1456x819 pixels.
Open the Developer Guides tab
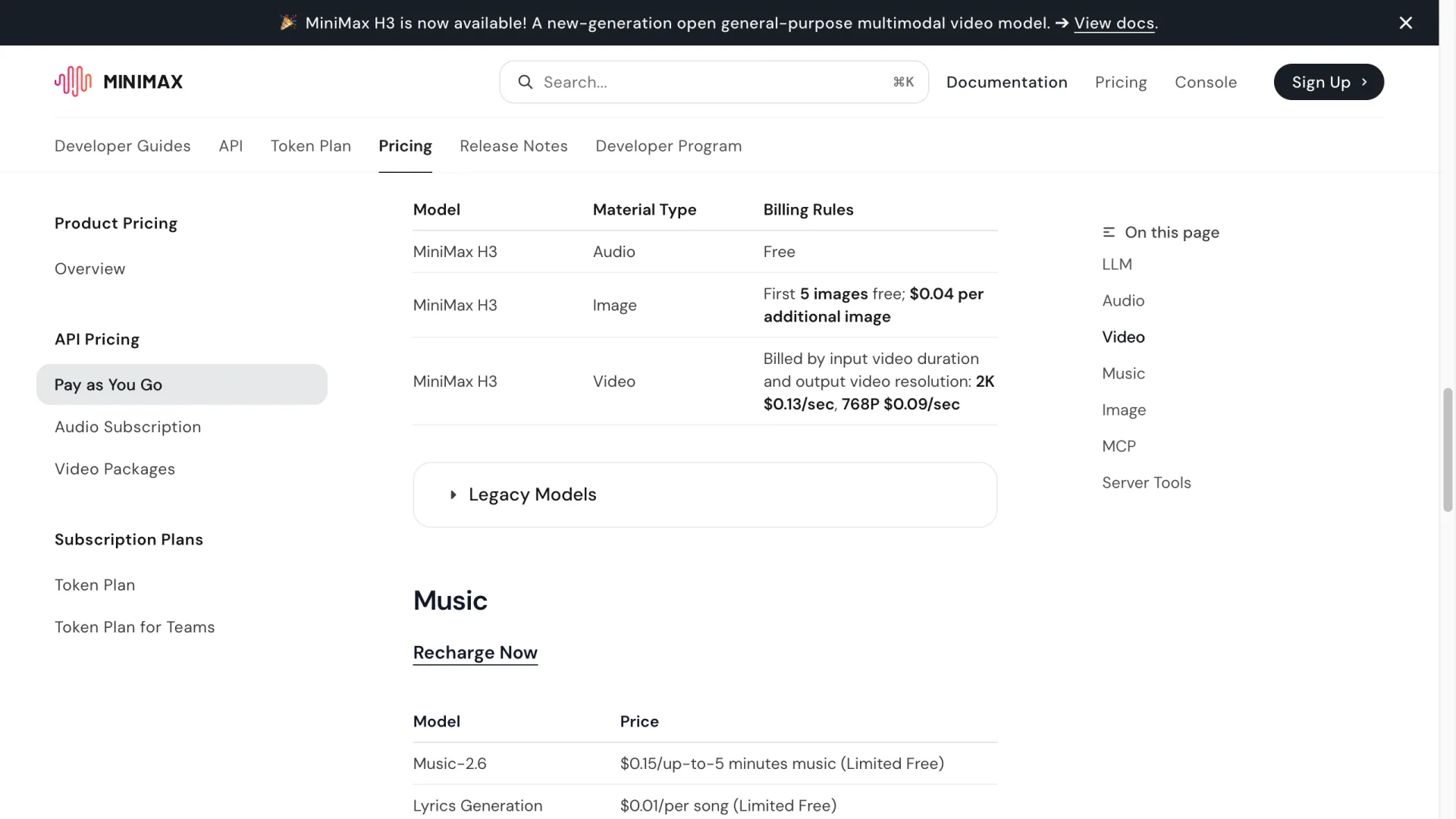(x=123, y=146)
